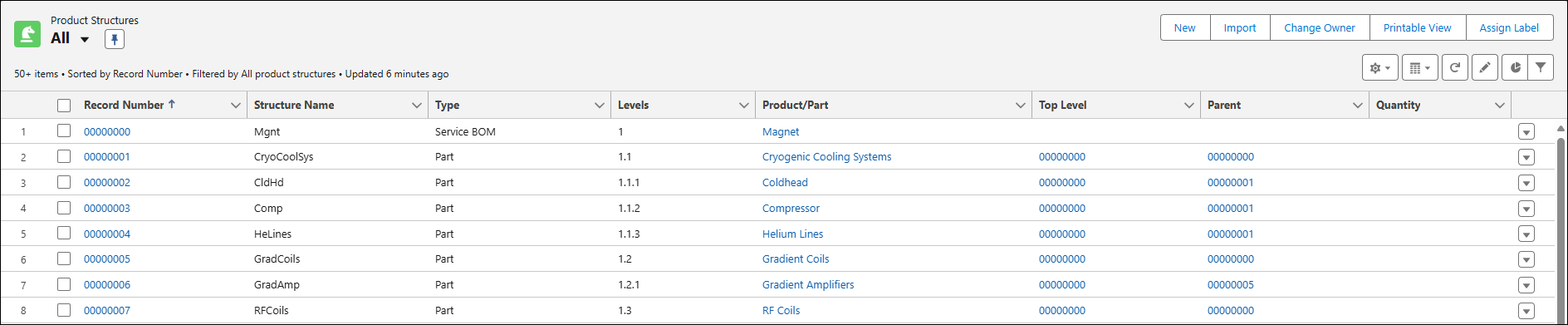Open Quantity column menu
Image resolution: width=1568 pixels, height=325 pixels.
click(x=1500, y=106)
